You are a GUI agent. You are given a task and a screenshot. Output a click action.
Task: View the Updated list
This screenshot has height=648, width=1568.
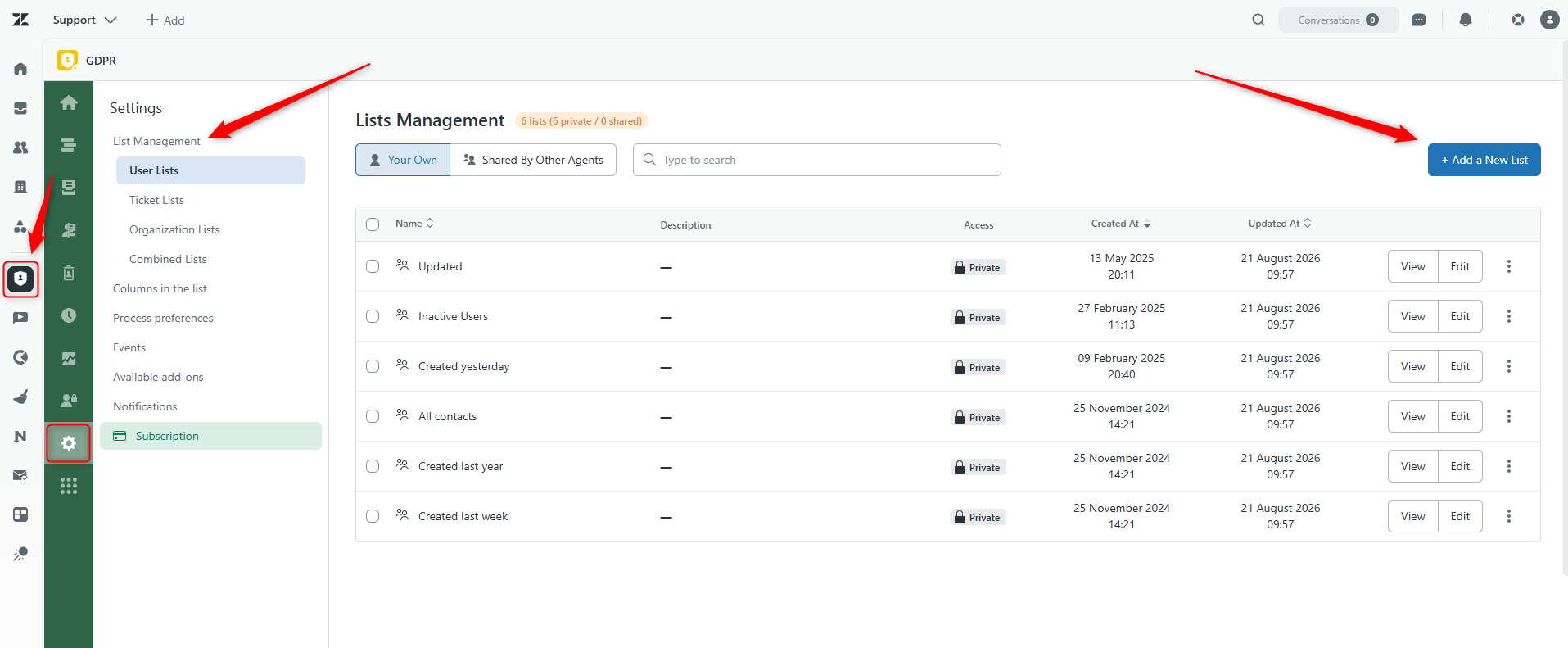(x=1412, y=266)
